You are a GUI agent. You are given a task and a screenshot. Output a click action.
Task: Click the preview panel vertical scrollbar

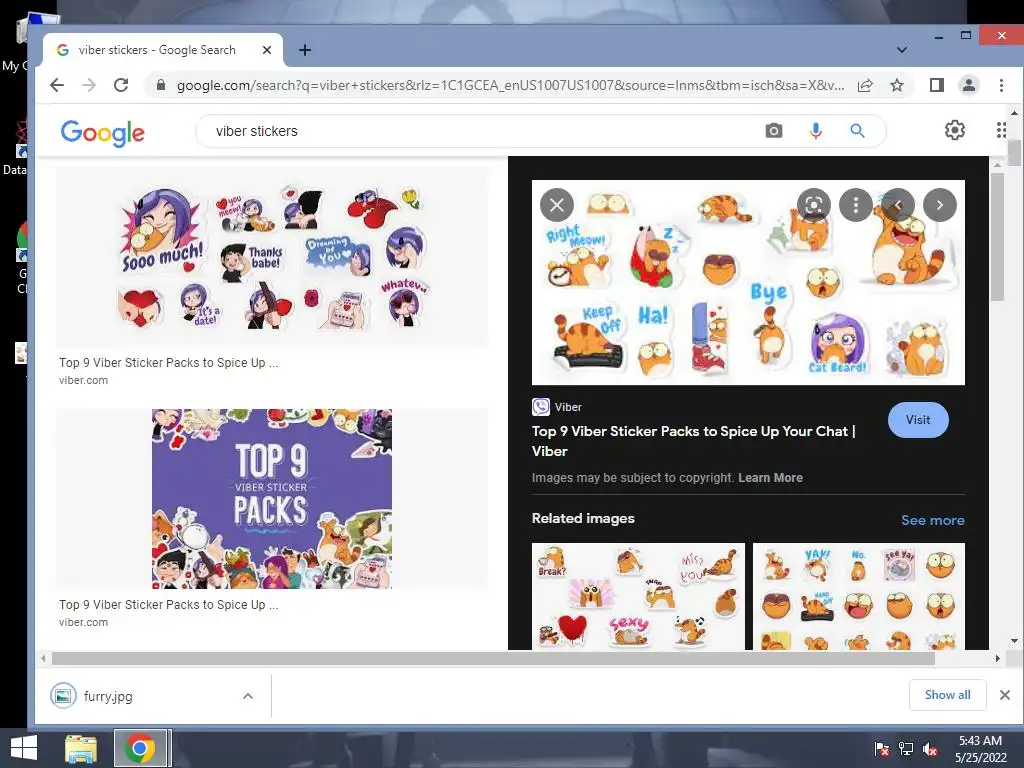[x=997, y=237]
